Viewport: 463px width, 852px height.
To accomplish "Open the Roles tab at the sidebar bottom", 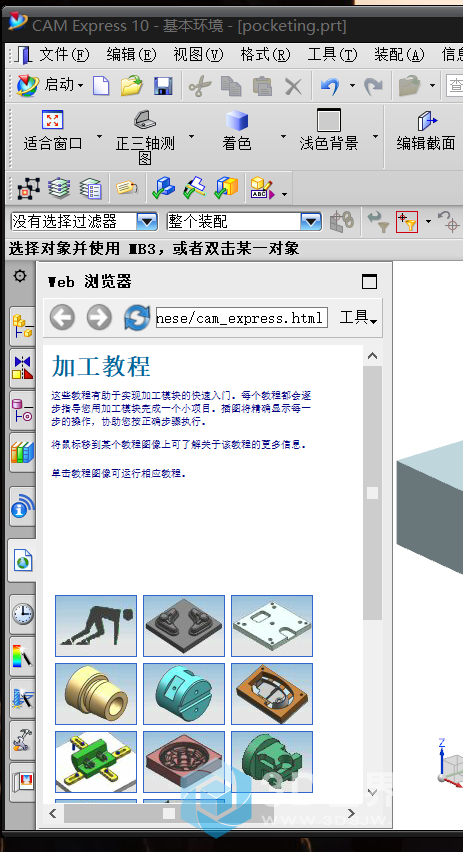I will (x=22, y=781).
